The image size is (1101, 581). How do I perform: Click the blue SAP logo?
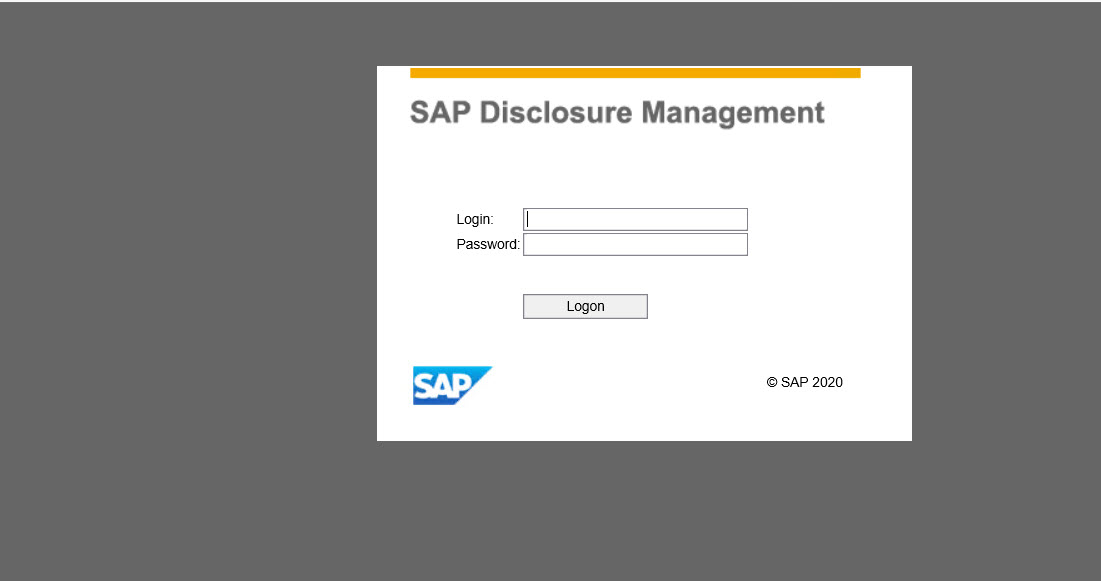tap(452, 386)
